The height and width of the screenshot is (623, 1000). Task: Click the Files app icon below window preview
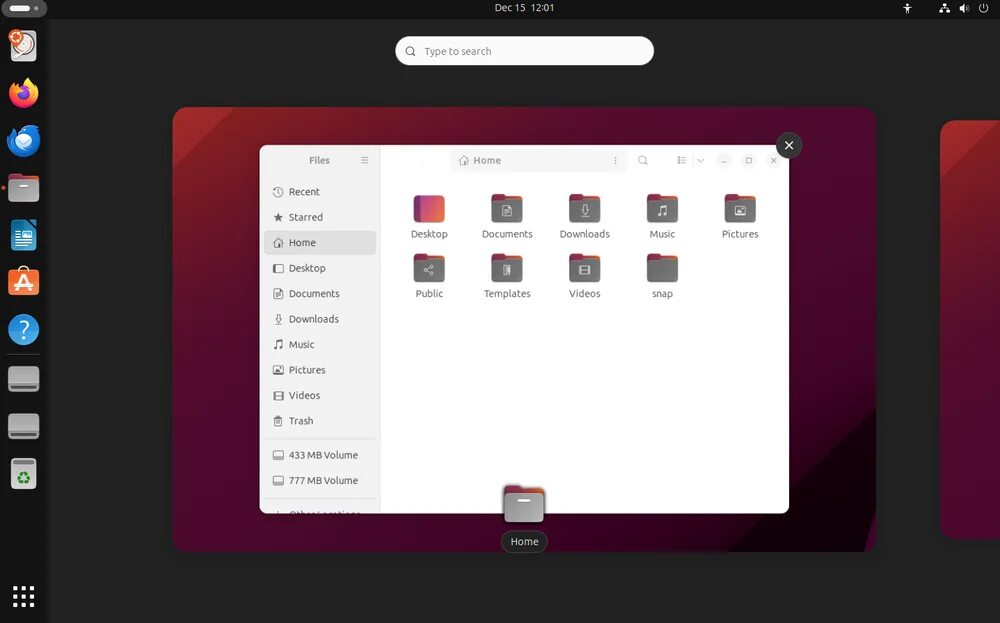pyautogui.click(x=524, y=504)
